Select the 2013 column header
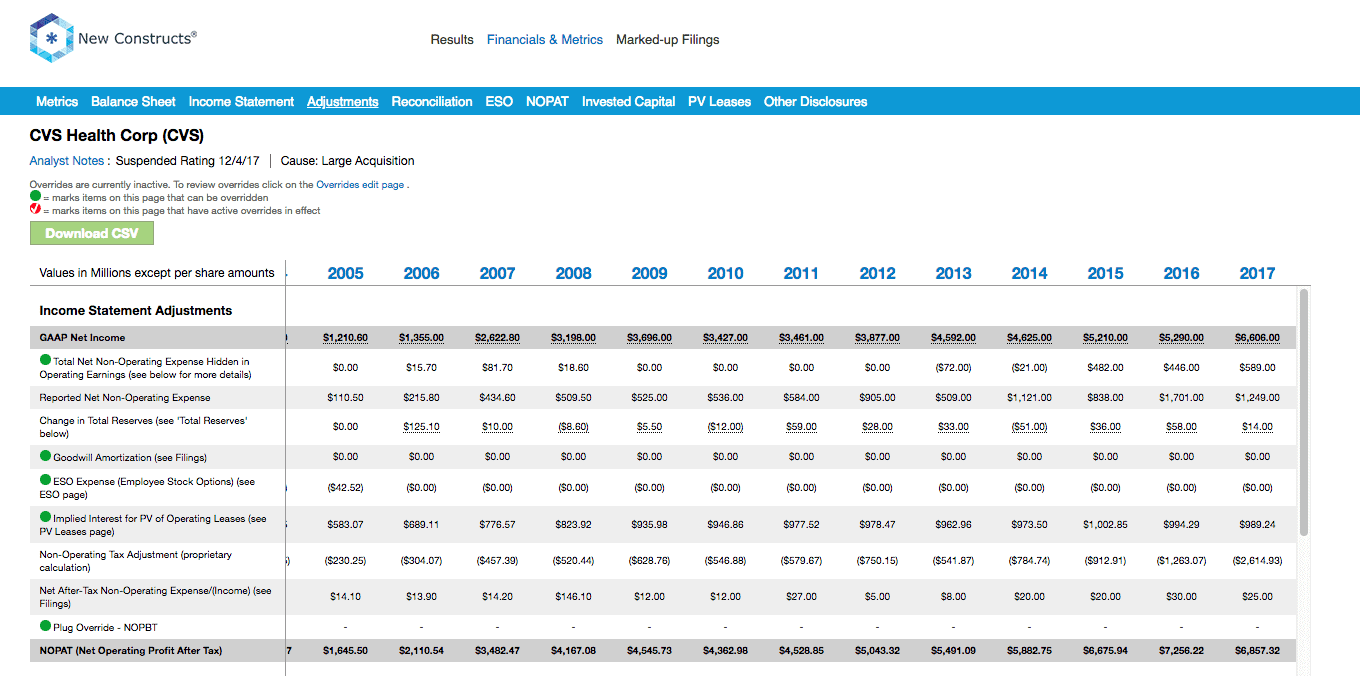 pos(954,273)
